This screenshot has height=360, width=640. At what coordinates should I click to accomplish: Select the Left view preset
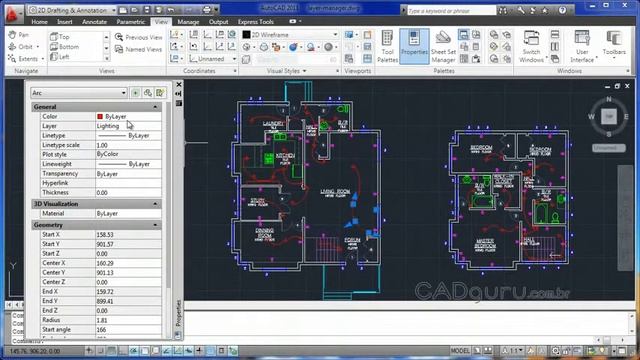point(60,57)
